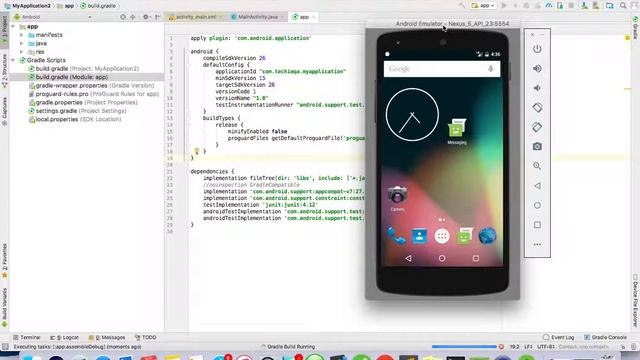Open Android project view dropdown

coord(53,17)
